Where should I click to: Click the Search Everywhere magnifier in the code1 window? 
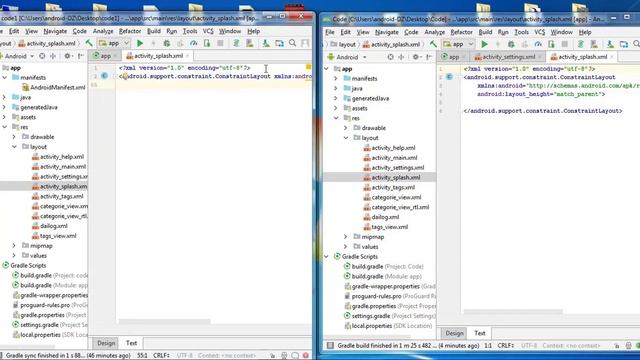click(x=293, y=43)
